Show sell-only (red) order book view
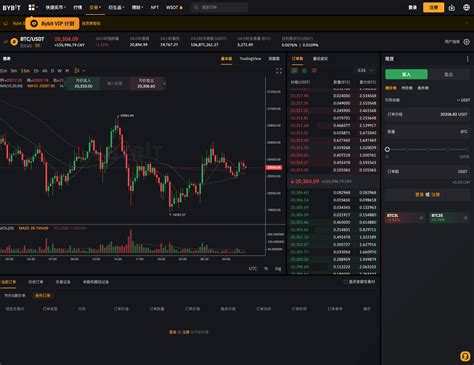 (x=314, y=70)
